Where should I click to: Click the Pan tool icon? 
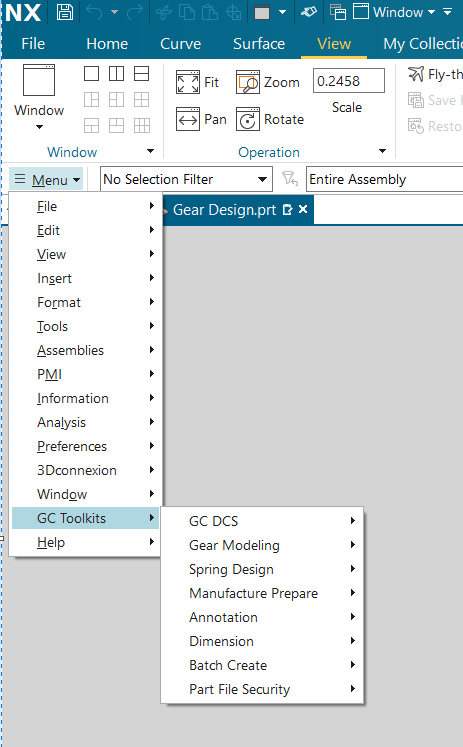pos(188,119)
